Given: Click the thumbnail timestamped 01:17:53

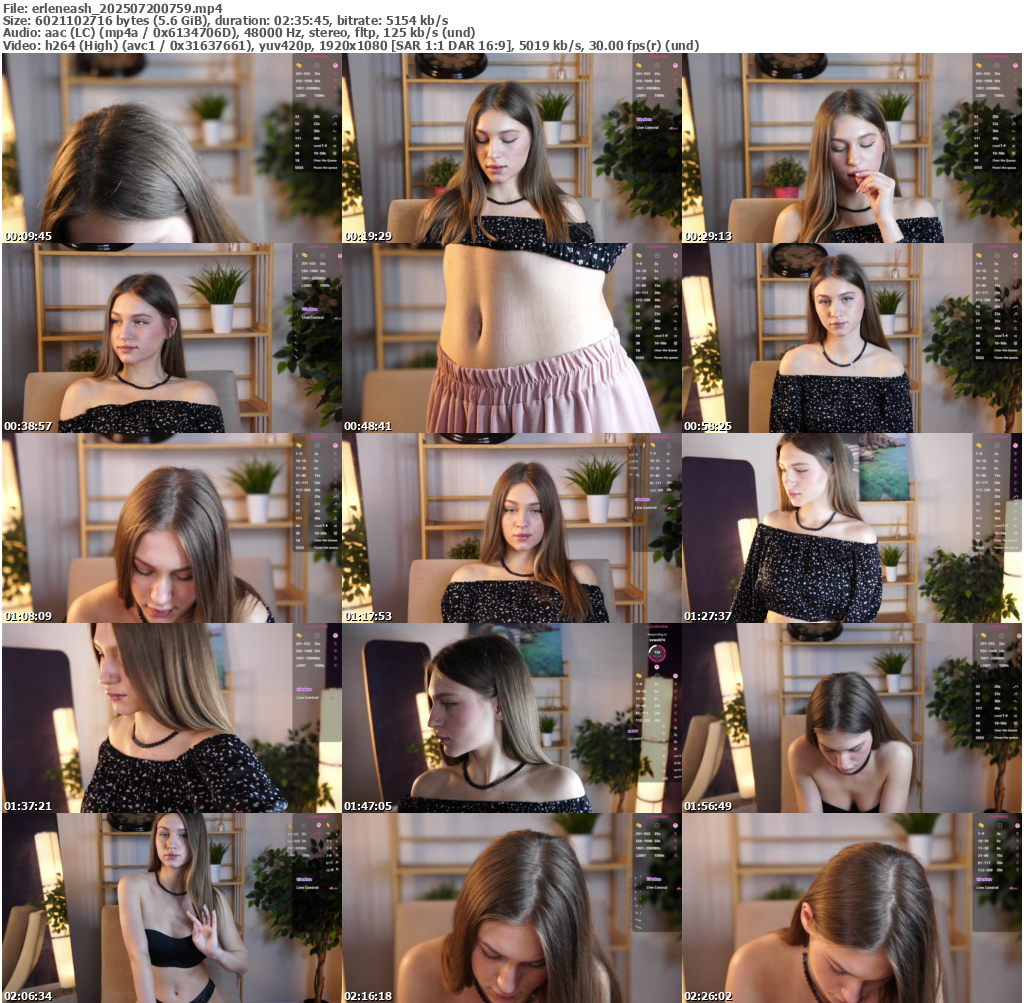Looking at the screenshot, I should 512,528.
